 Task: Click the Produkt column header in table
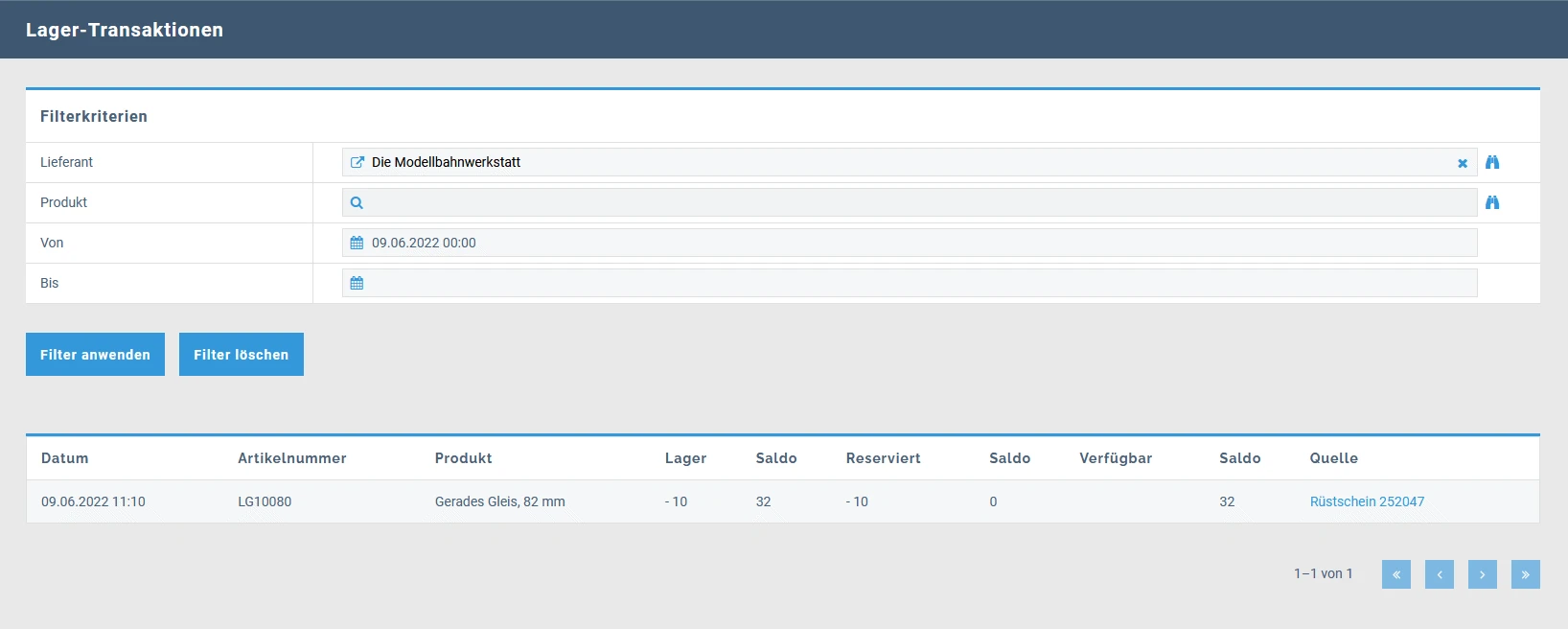pyautogui.click(x=464, y=458)
